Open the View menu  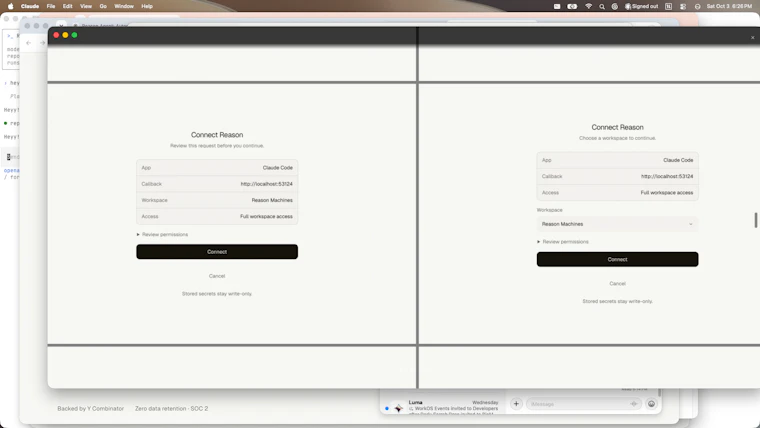[86, 6]
